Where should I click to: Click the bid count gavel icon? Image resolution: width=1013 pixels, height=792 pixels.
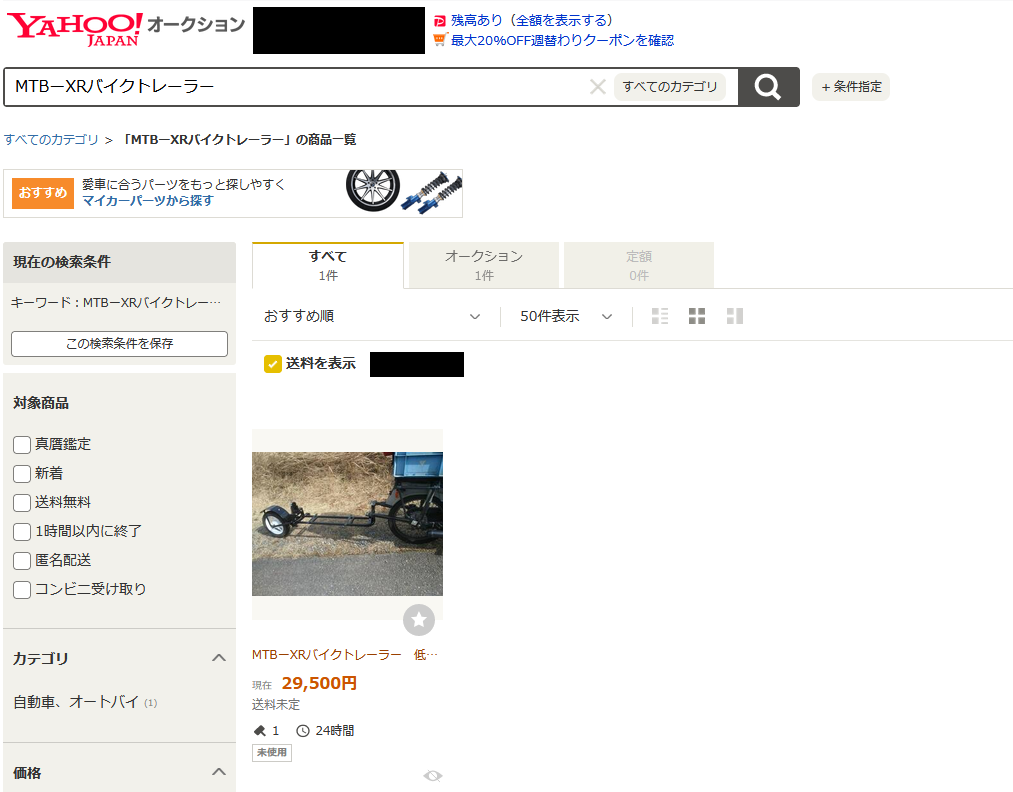click(x=260, y=731)
